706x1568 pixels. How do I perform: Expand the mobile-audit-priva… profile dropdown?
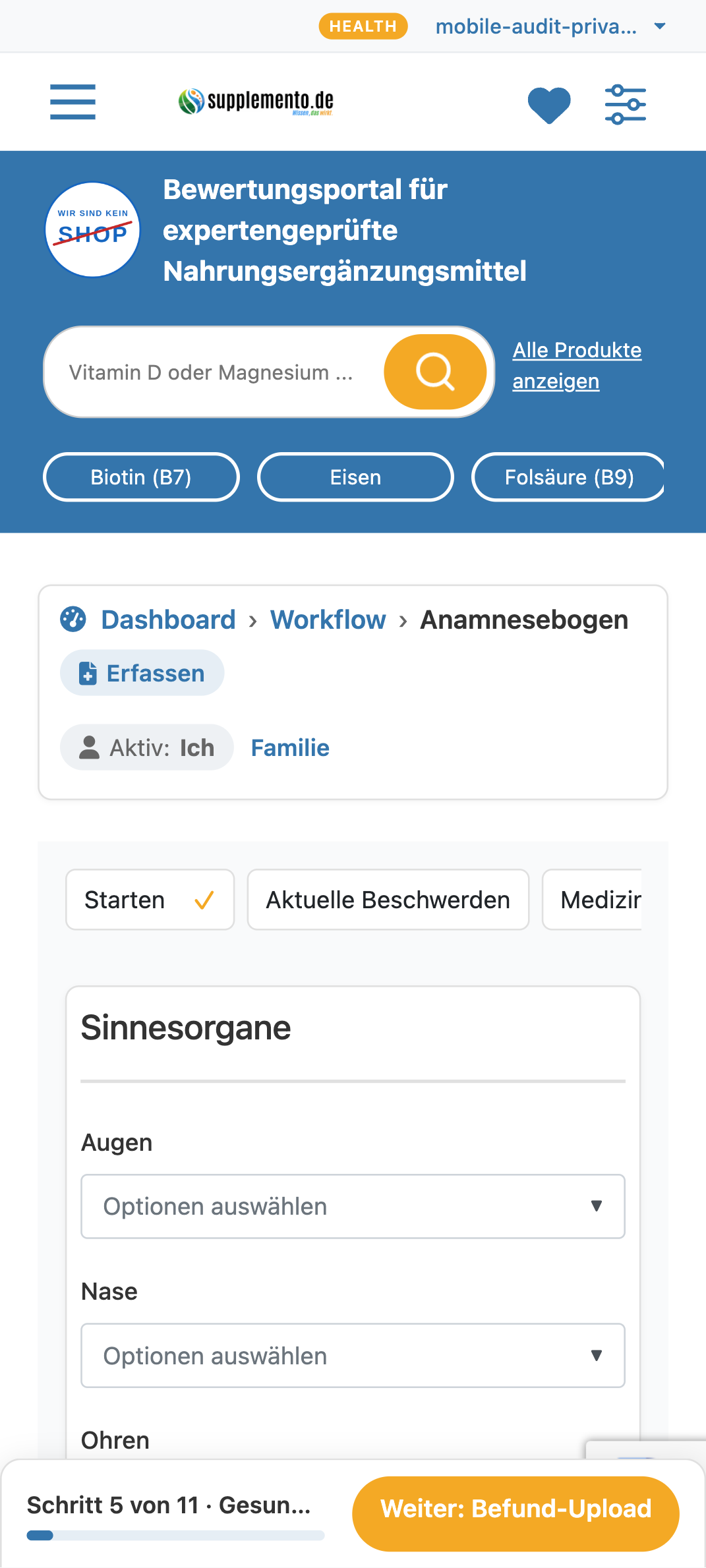click(550, 26)
